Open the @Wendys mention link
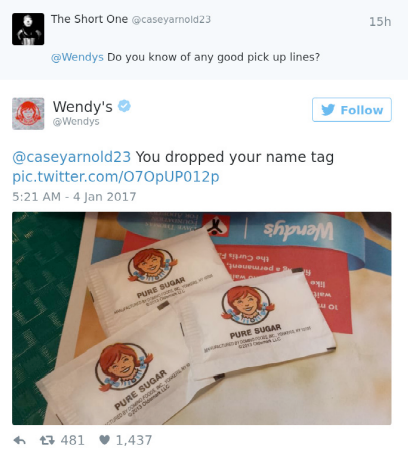408x456 pixels. tap(77, 57)
